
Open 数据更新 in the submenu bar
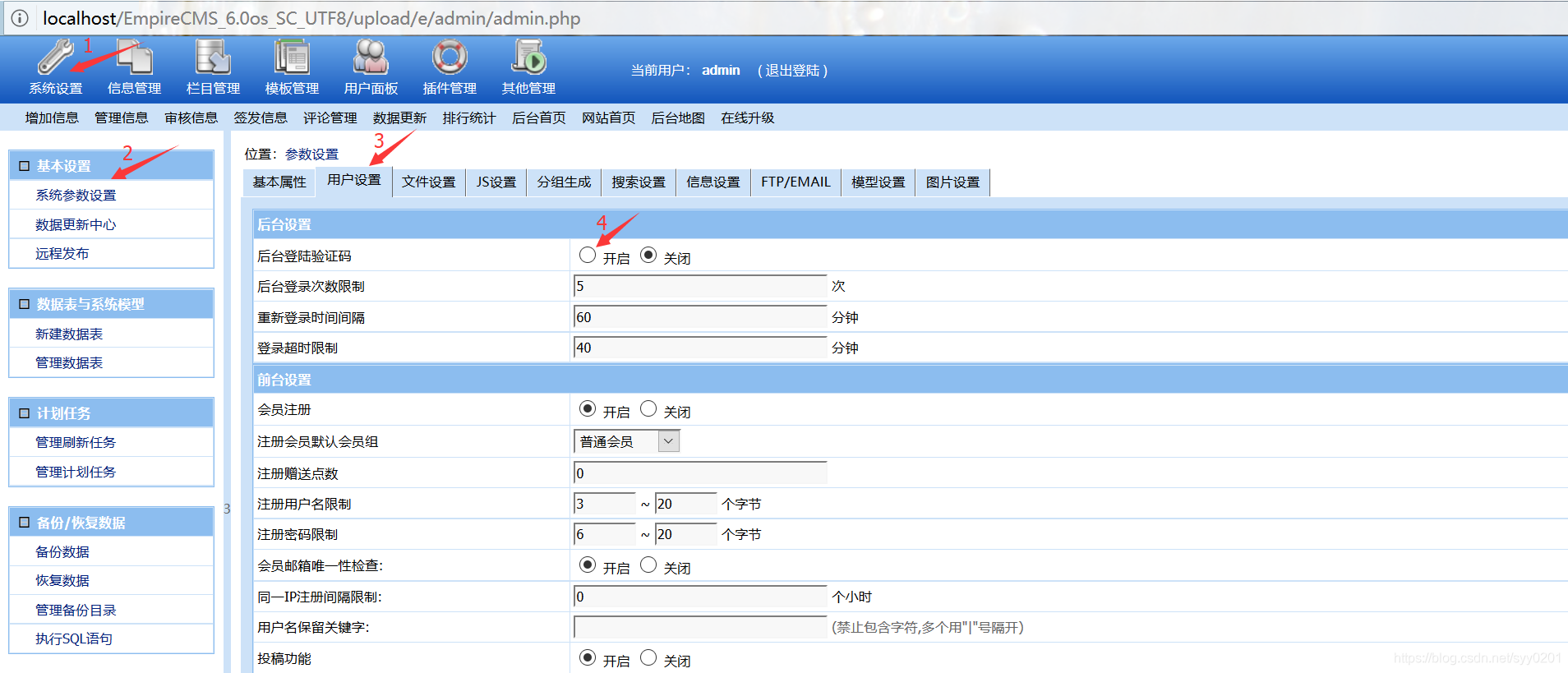click(x=400, y=118)
